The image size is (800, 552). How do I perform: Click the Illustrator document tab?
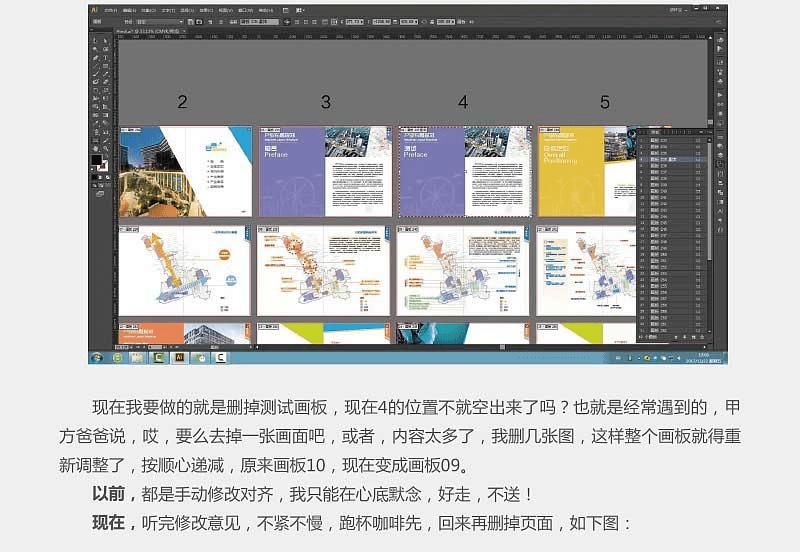pyautogui.click(x=149, y=31)
